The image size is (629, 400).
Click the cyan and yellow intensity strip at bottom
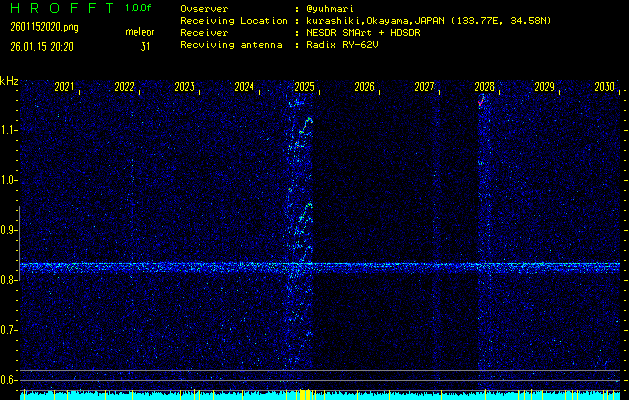click(320, 395)
